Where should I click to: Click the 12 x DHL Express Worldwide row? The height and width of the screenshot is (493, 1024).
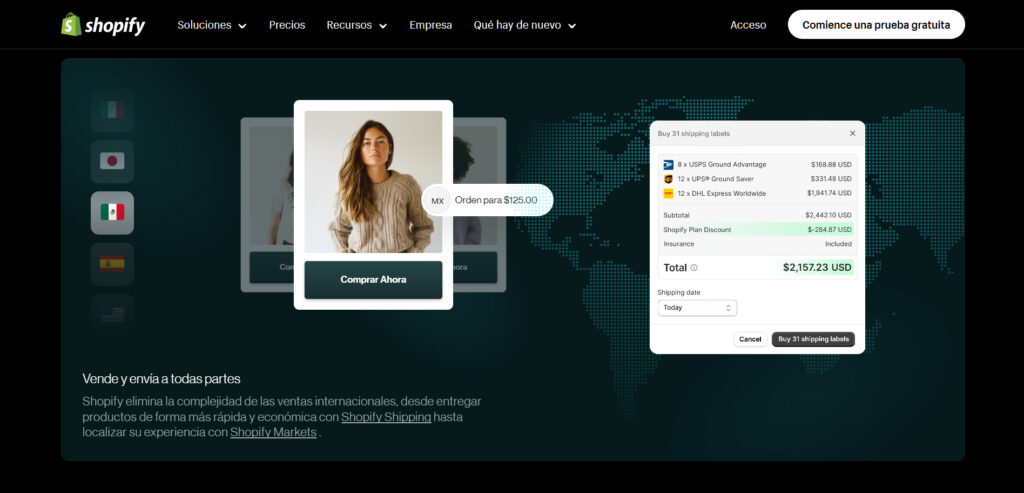click(x=757, y=193)
